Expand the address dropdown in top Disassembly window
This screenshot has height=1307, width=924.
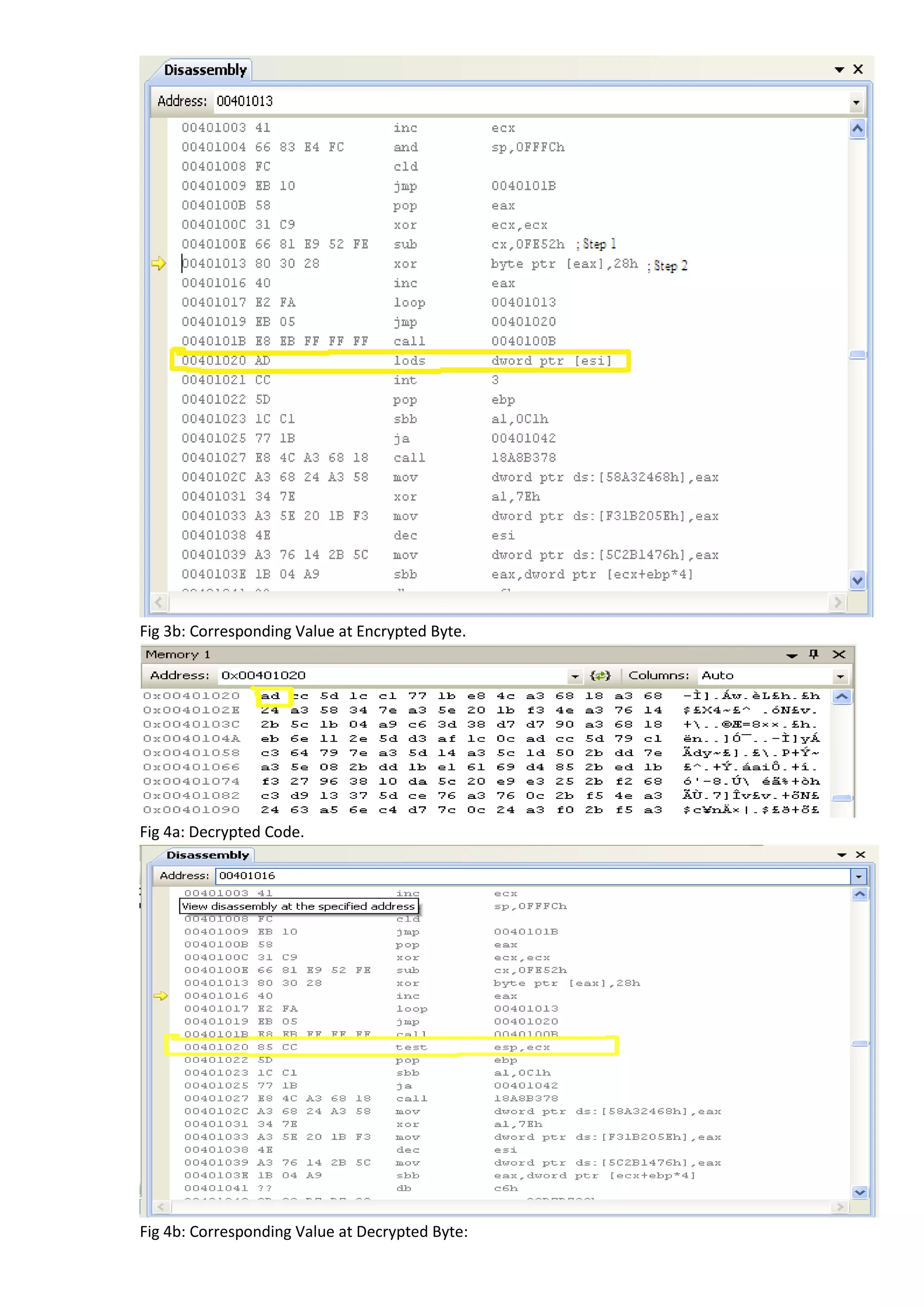(856, 102)
